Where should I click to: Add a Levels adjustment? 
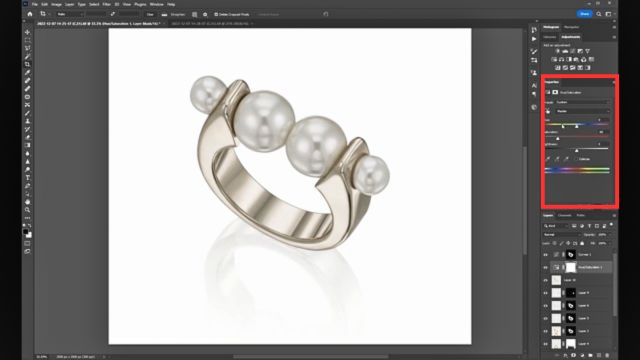[x=565, y=51]
